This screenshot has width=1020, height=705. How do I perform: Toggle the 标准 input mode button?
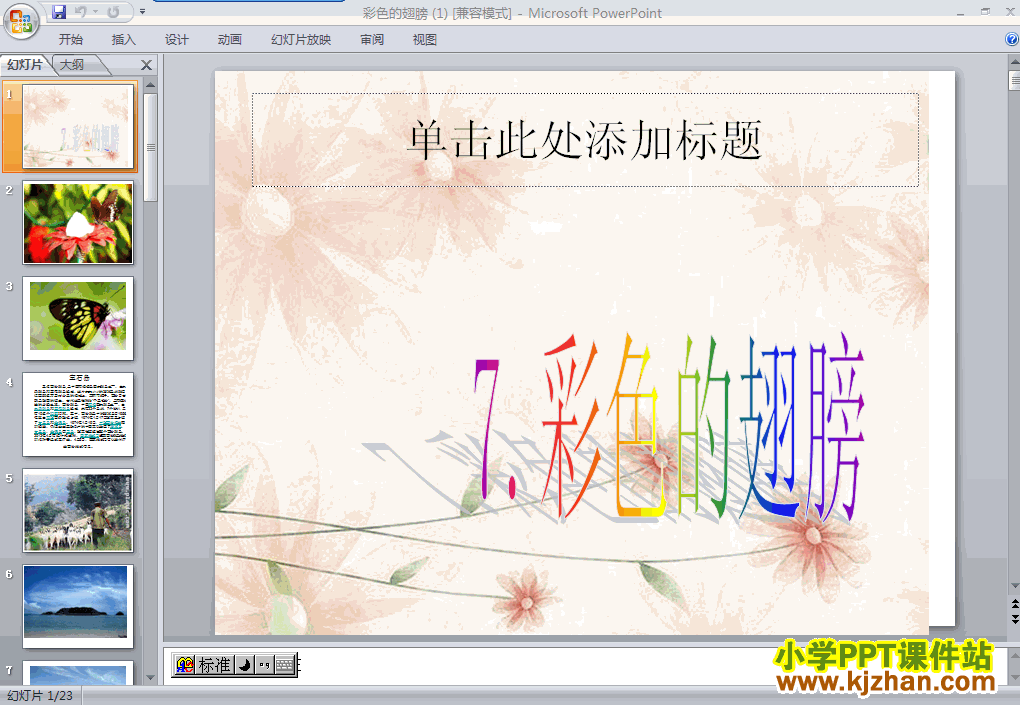(215, 665)
